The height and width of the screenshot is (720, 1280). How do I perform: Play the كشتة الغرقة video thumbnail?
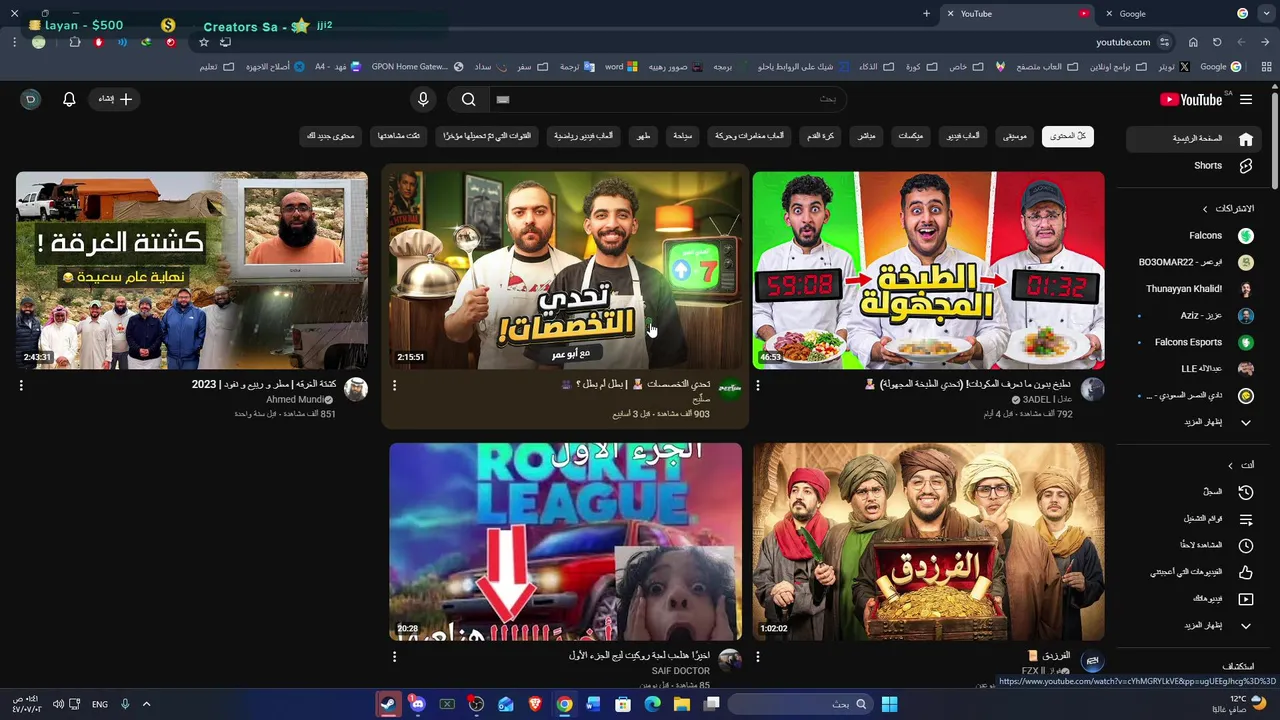192,270
